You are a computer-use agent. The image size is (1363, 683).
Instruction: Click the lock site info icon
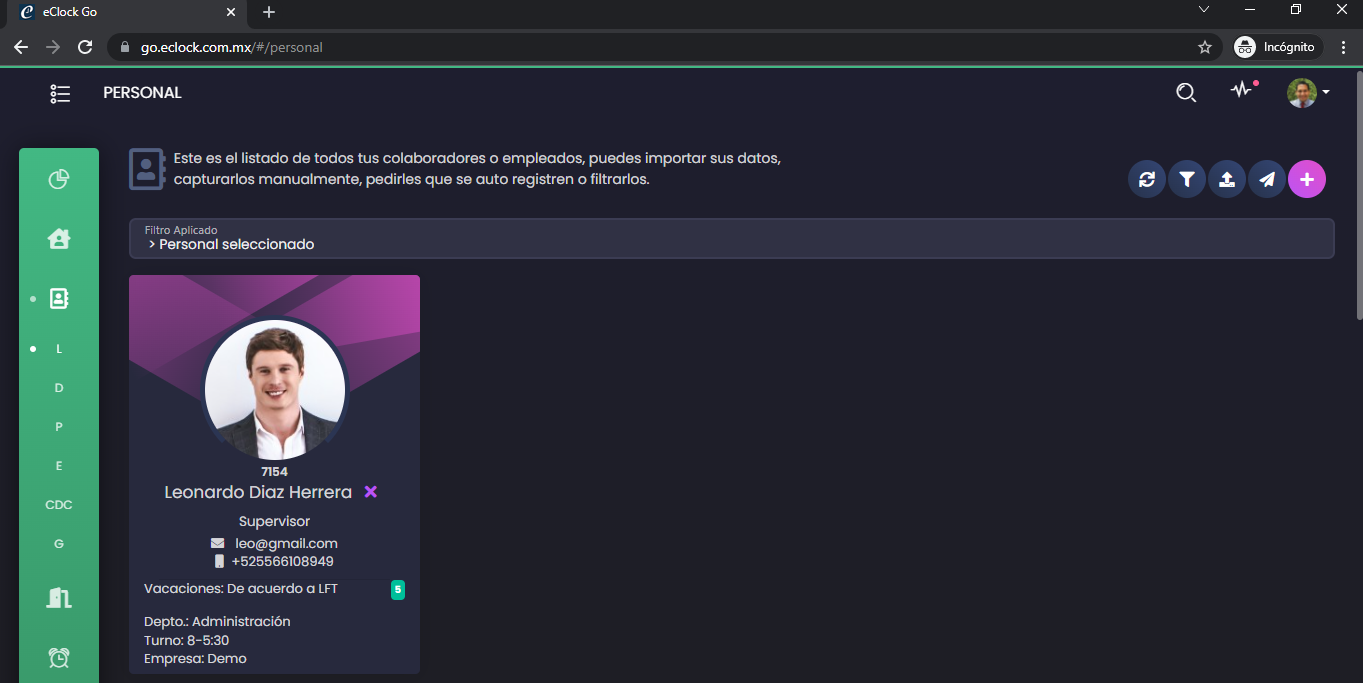click(x=125, y=47)
